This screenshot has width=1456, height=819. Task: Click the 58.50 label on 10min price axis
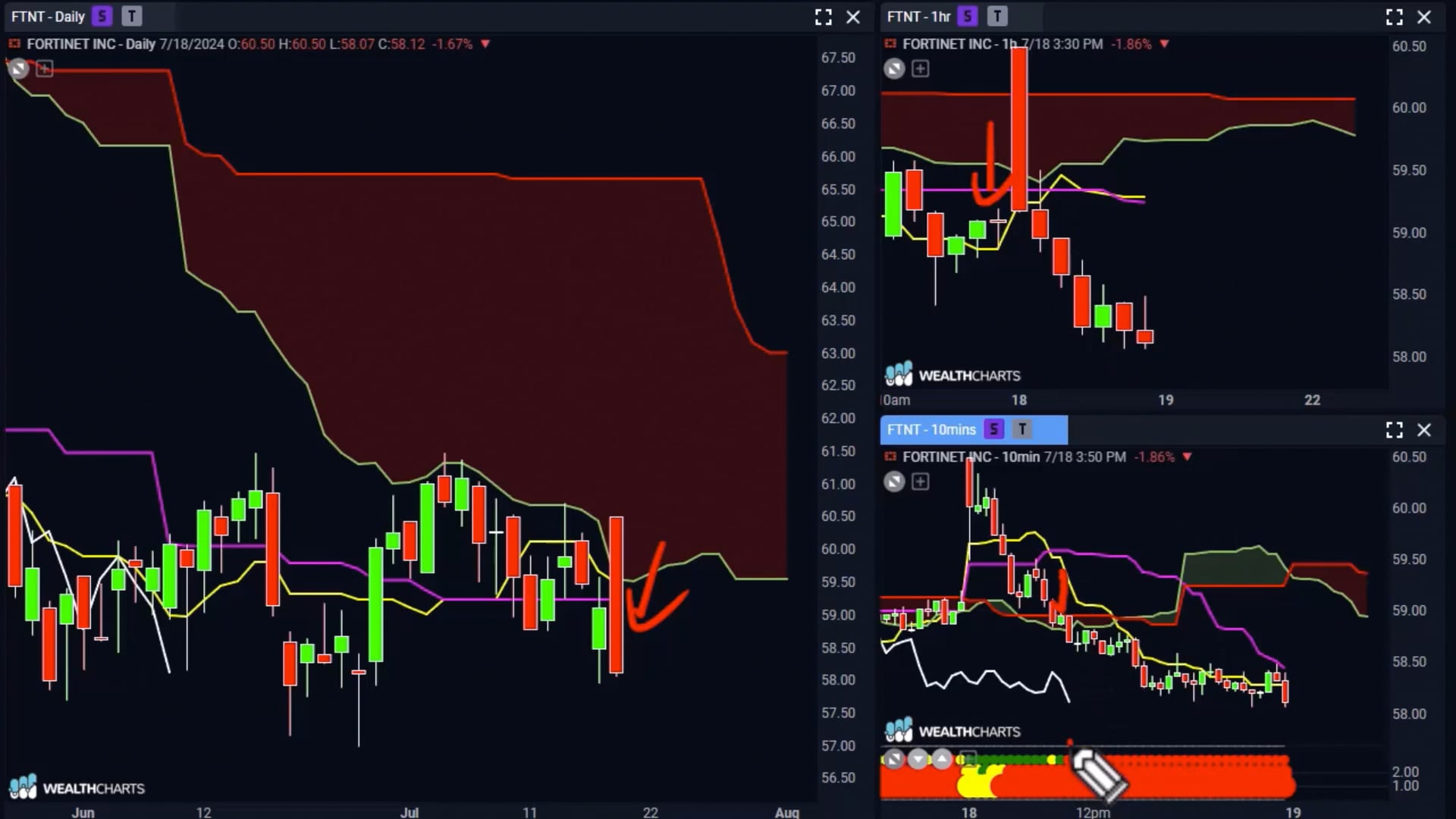click(1409, 661)
